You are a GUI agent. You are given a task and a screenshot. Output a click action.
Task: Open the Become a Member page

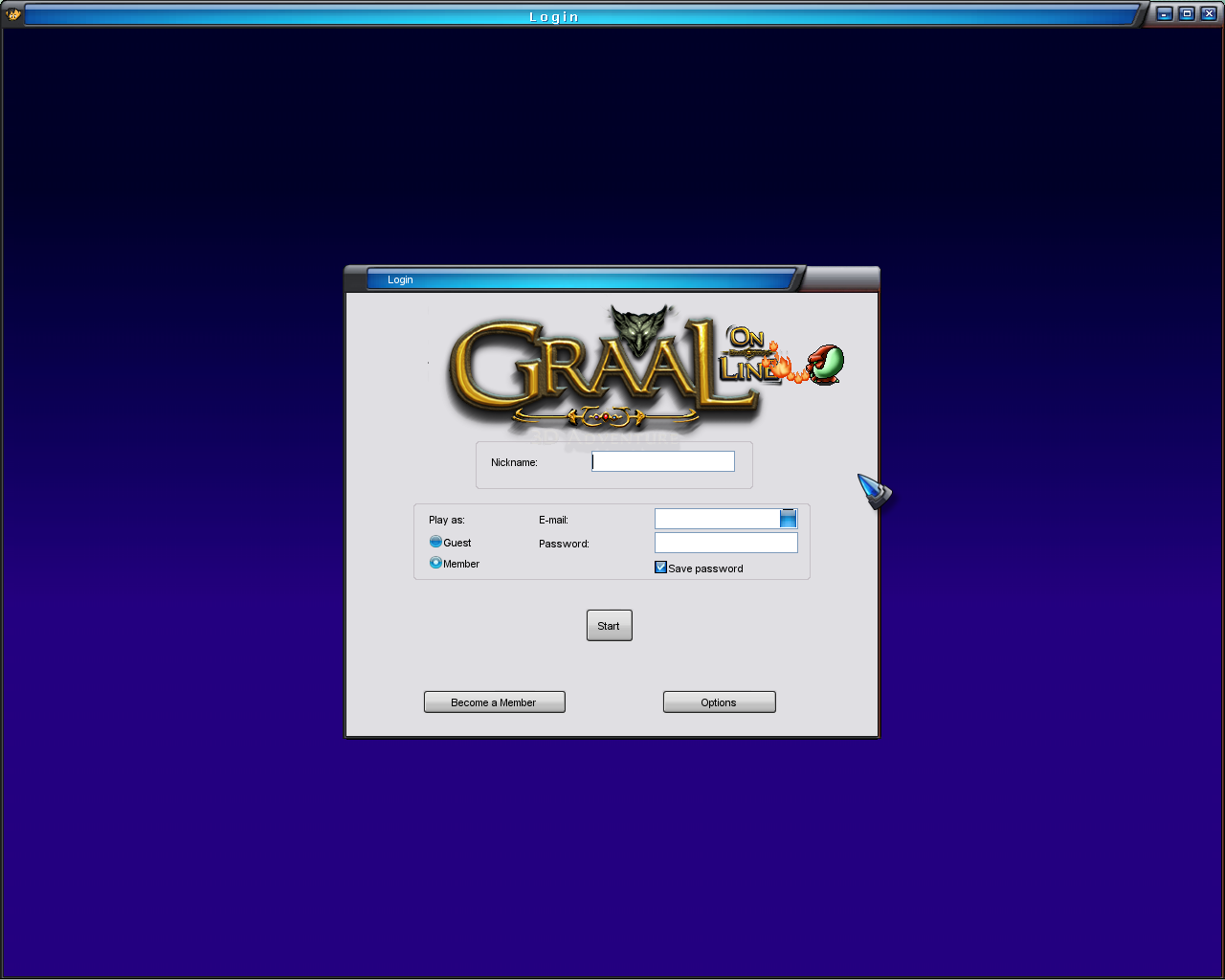click(x=494, y=702)
